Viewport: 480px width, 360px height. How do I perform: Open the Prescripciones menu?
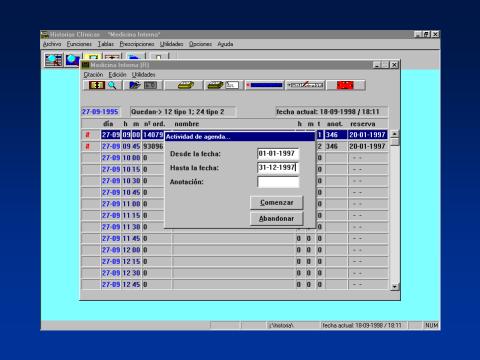tap(137, 44)
